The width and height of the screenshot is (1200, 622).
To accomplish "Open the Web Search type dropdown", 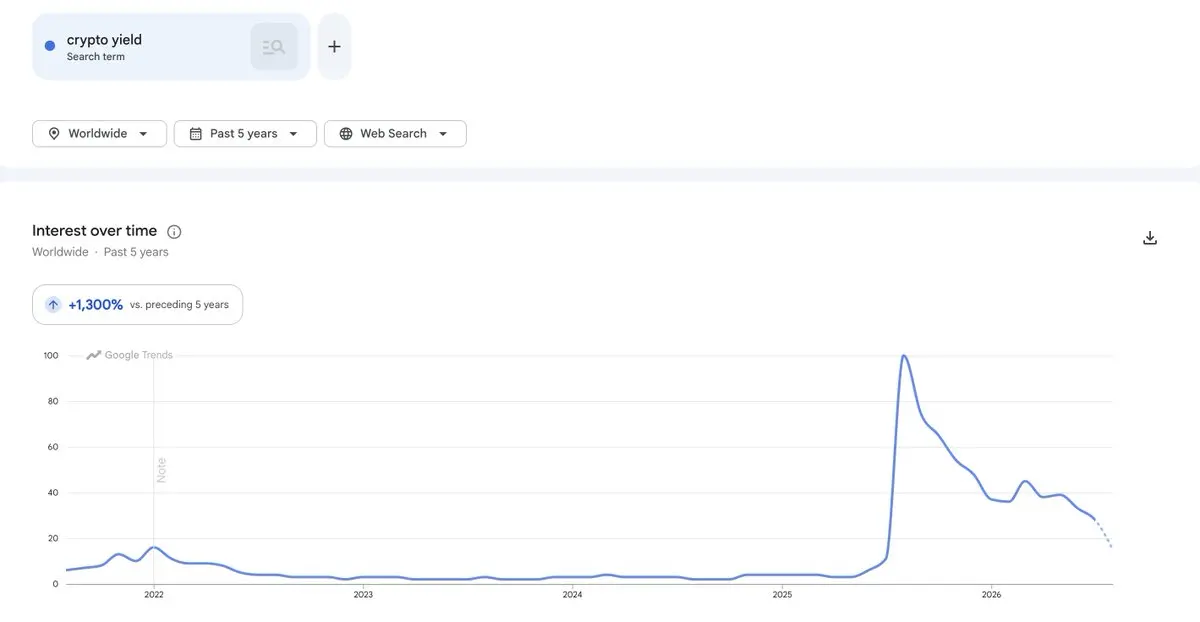I will point(395,134).
